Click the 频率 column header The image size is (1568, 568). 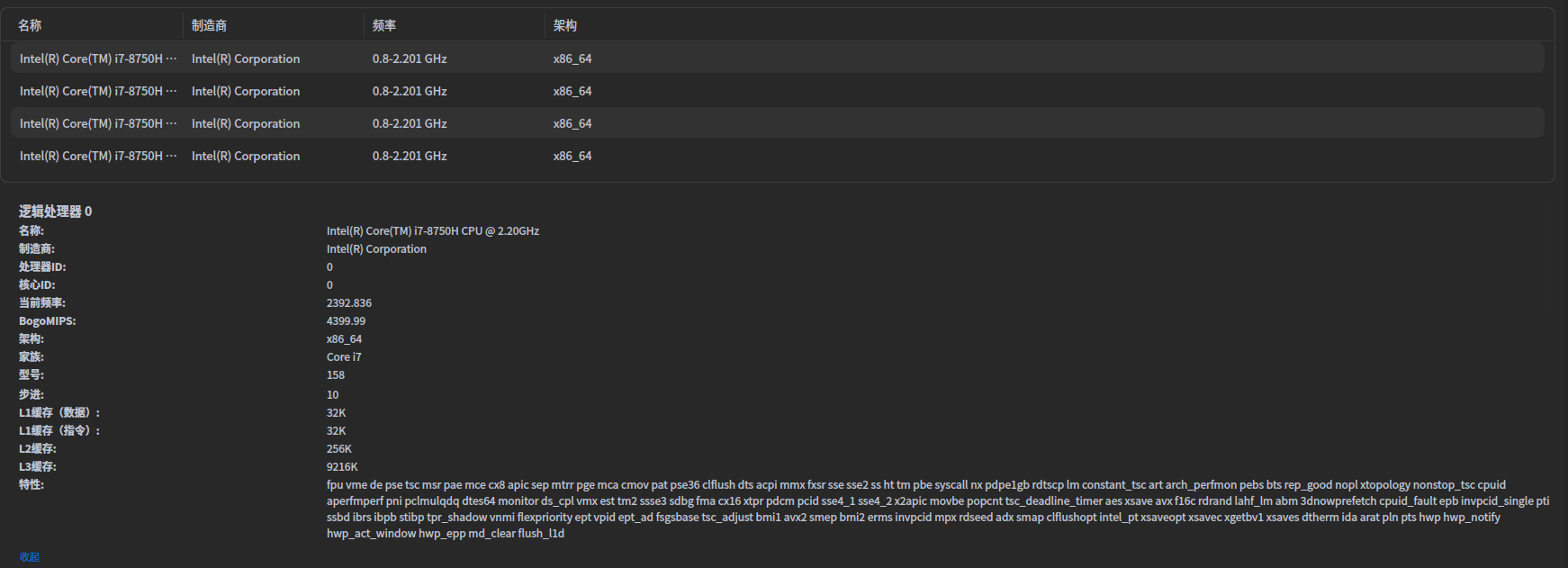[384, 25]
